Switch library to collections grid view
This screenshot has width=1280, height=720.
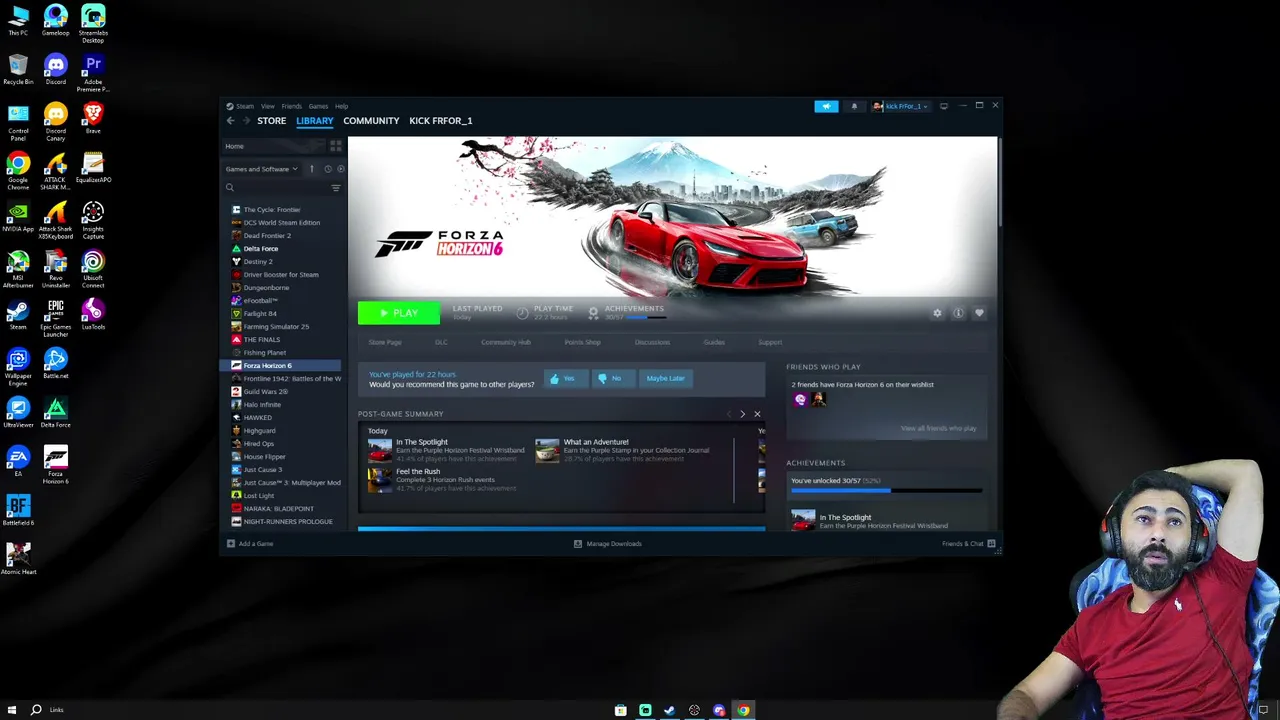click(x=335, y=146)
